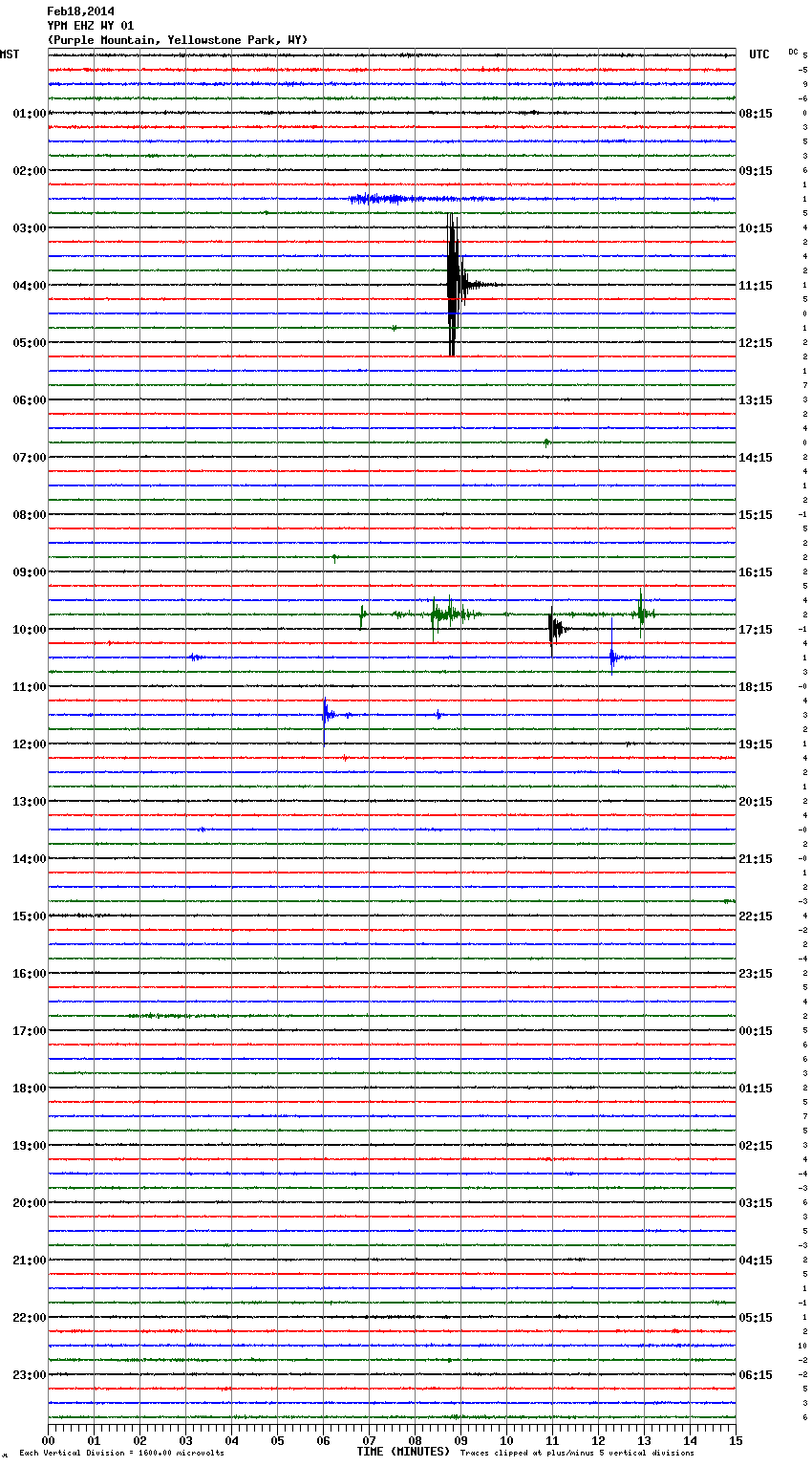Viewport: 812px width, 1466px height.
Task: Select the station code YPM EHZ WY 01
Action: pos(91,26)
